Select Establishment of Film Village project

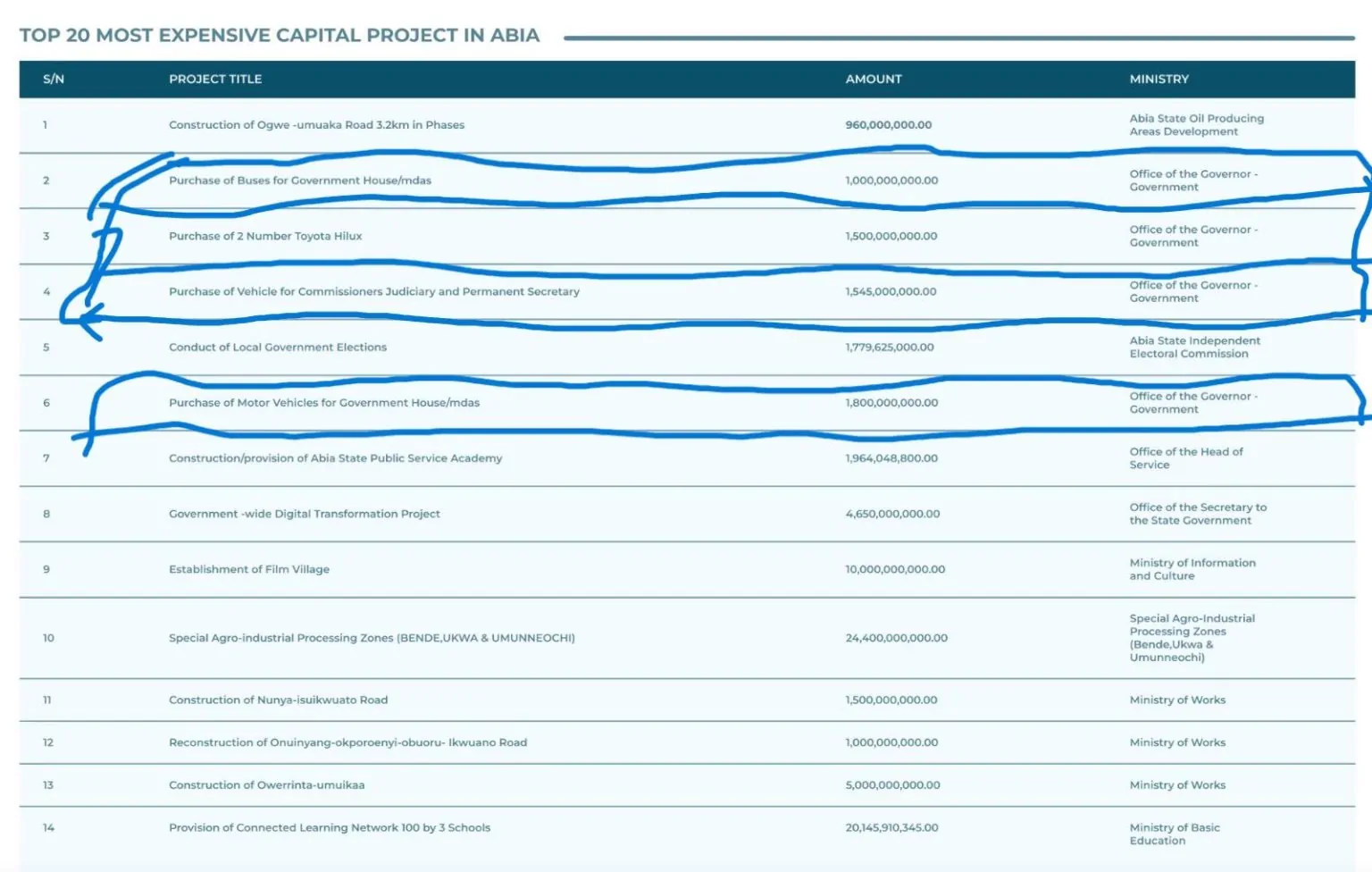pyautogui.click(x=248, y=569)
